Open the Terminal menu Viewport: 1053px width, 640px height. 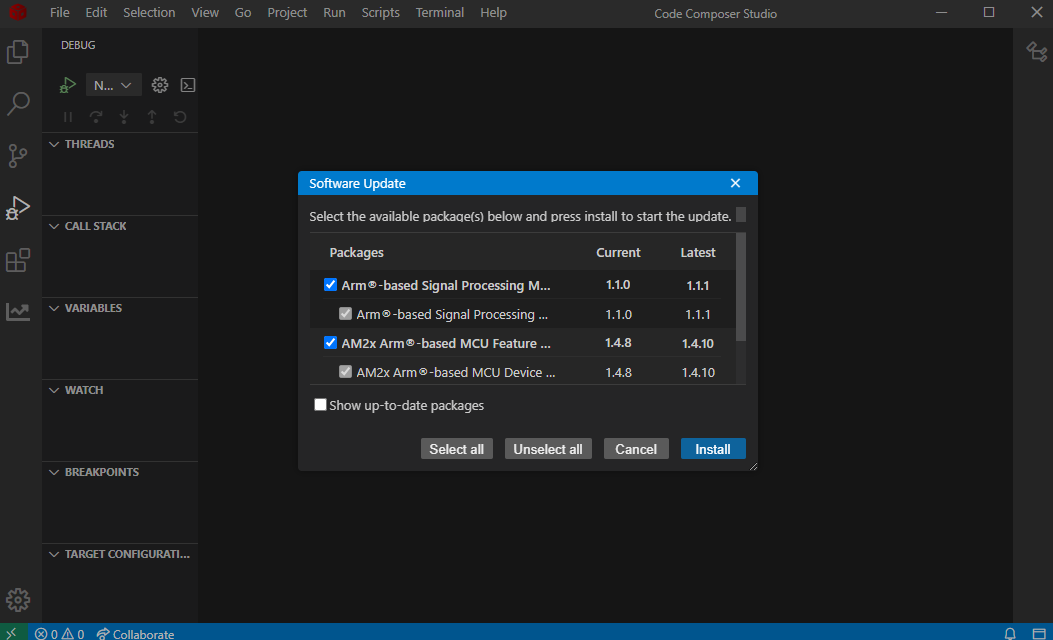[x=440, y=12]
